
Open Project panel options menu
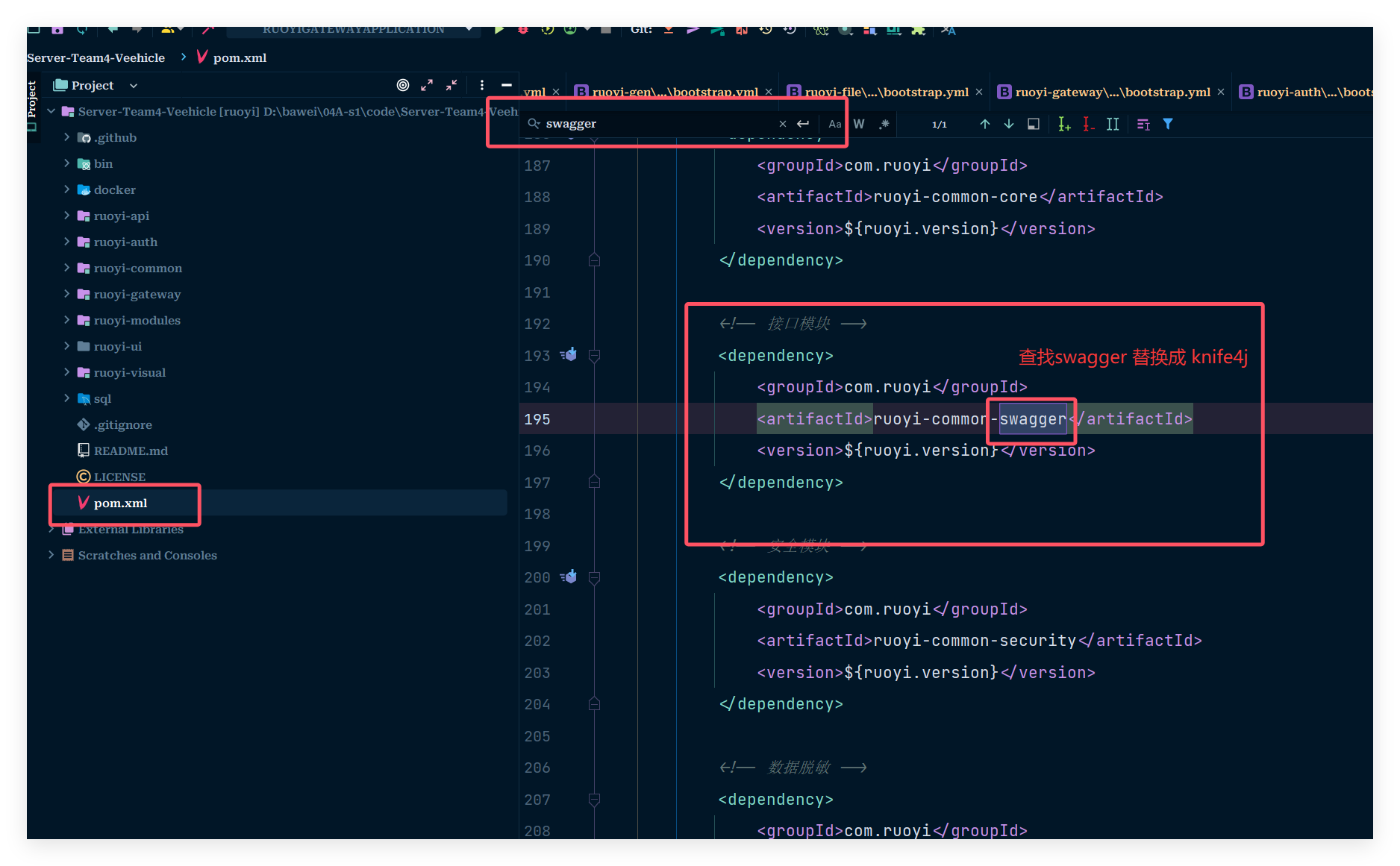coord(482,85)
